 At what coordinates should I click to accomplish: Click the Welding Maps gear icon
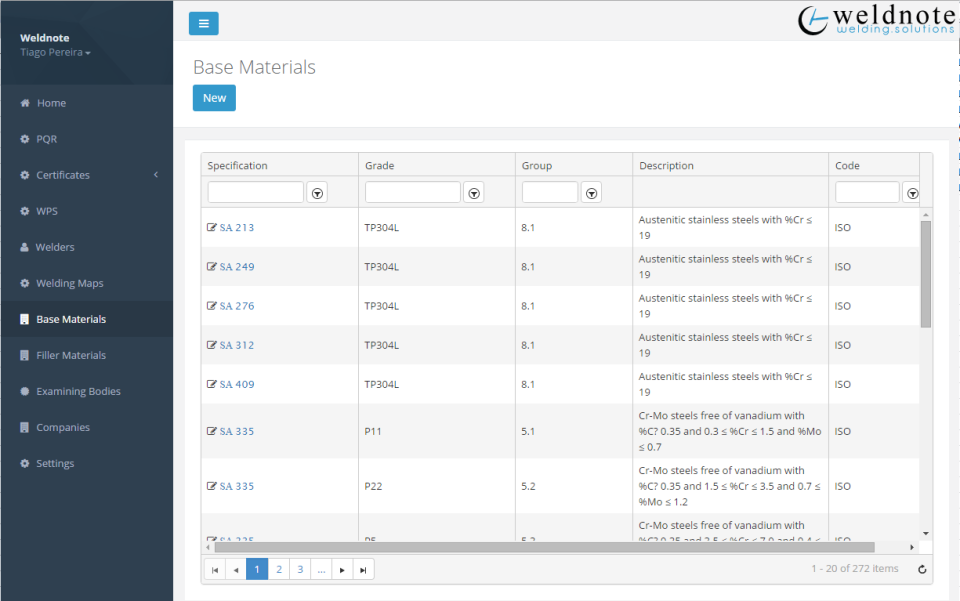pos(24,283)
